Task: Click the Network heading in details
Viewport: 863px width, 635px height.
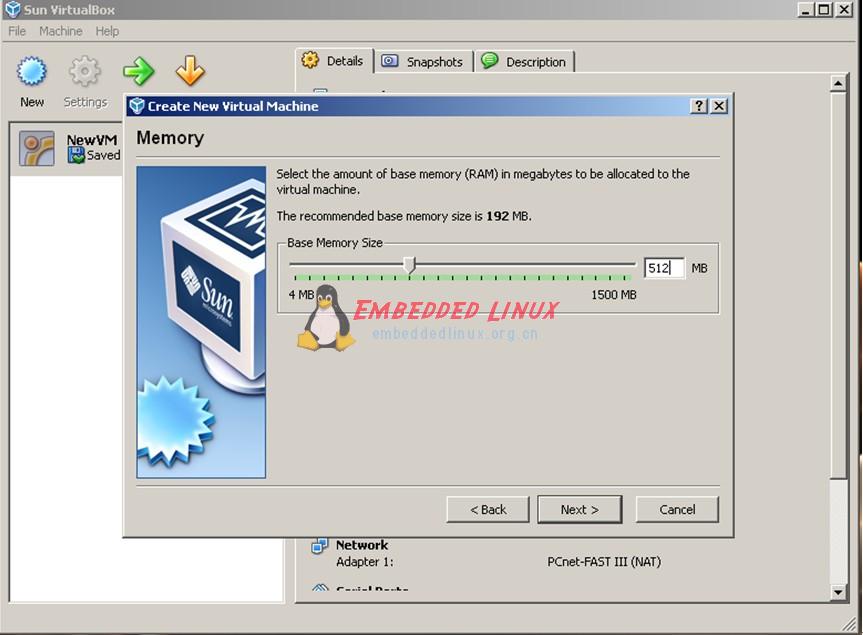Action: (362, 545)
